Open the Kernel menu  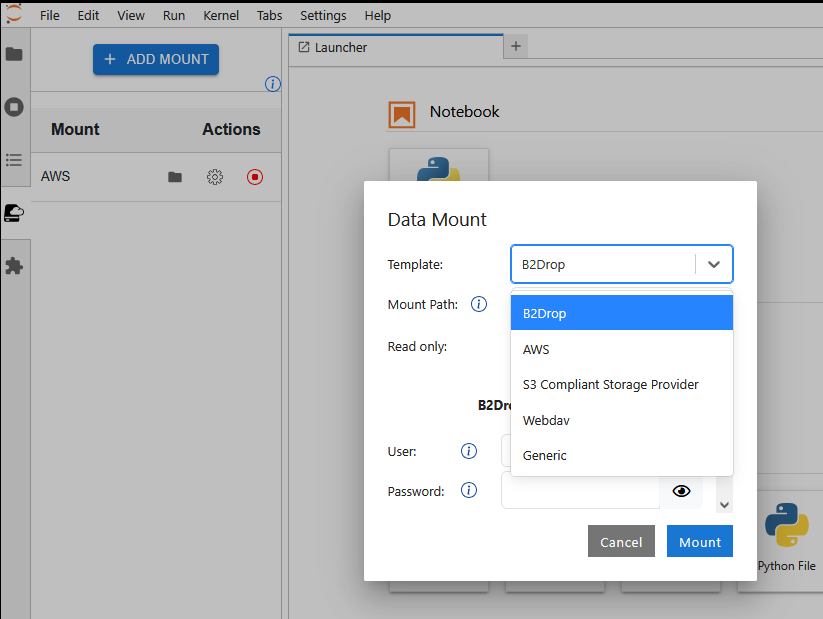click(x=221, y=16)
